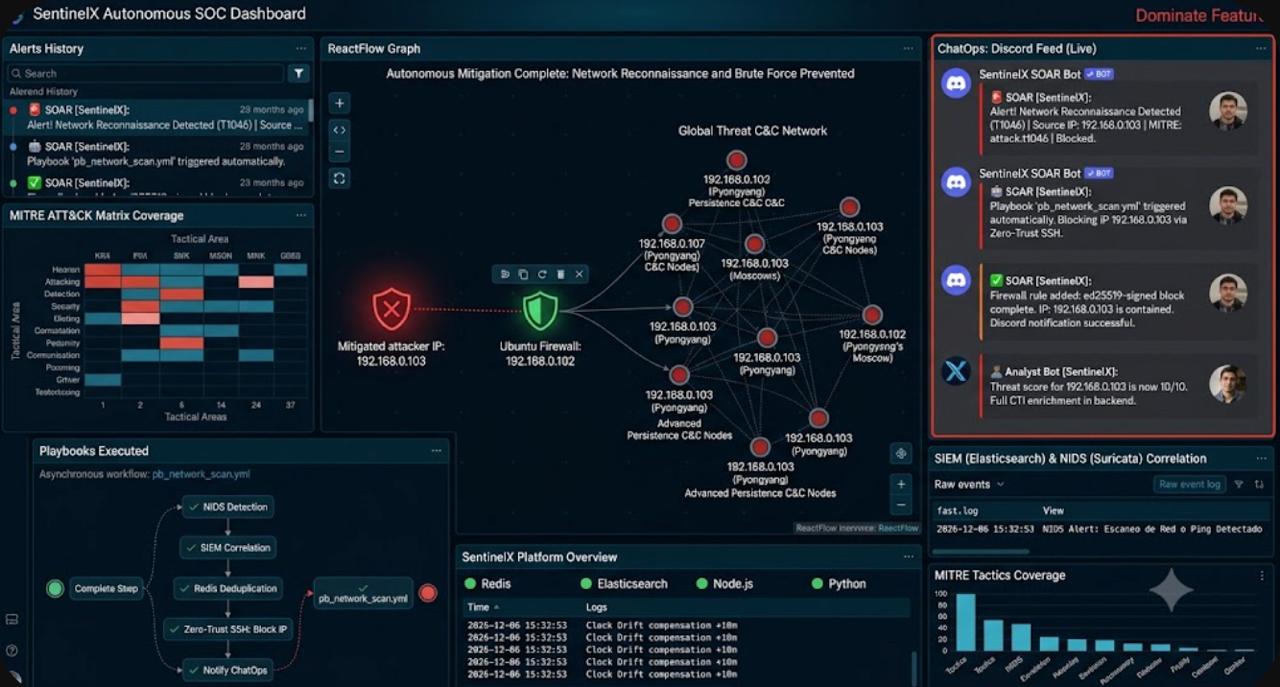Toggle the Python status indicator

tap(818, 583)
